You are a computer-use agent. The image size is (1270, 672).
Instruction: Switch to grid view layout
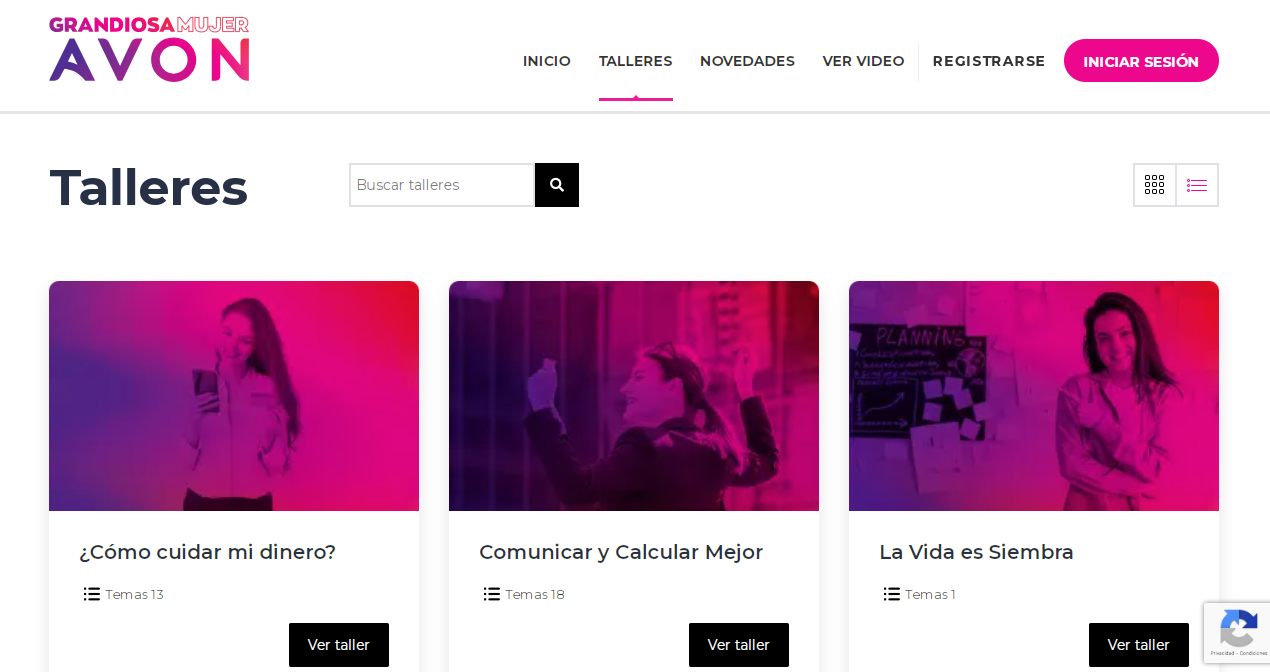point(1154,185)
